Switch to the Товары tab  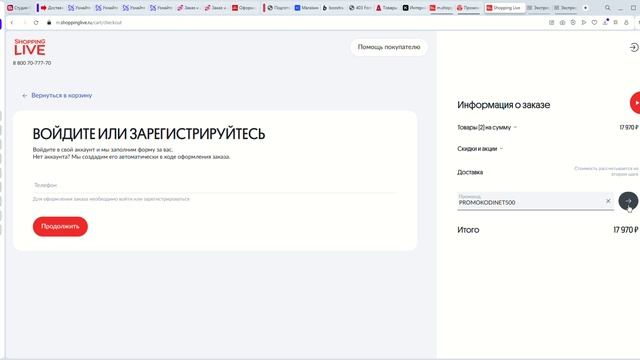coord(387,8)
